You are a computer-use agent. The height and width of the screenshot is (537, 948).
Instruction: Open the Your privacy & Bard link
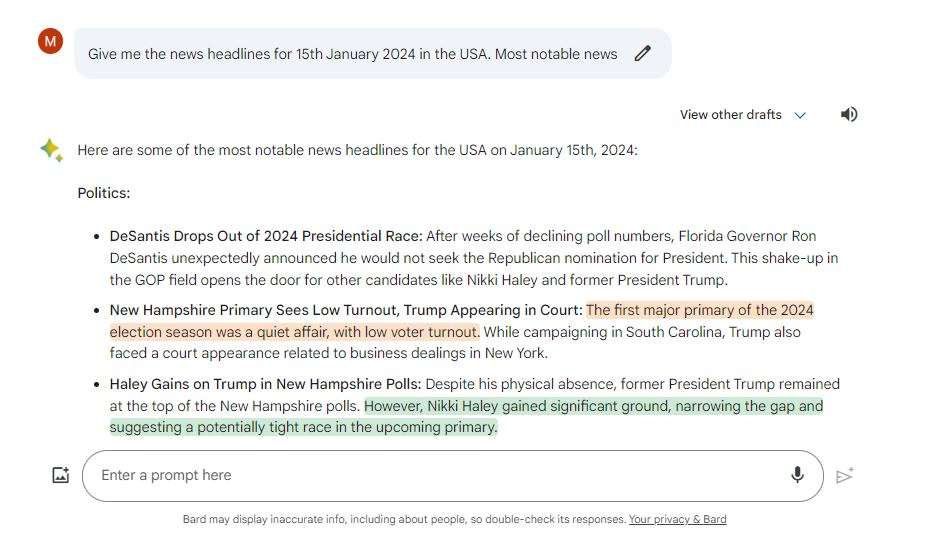(x=677, y=519)
